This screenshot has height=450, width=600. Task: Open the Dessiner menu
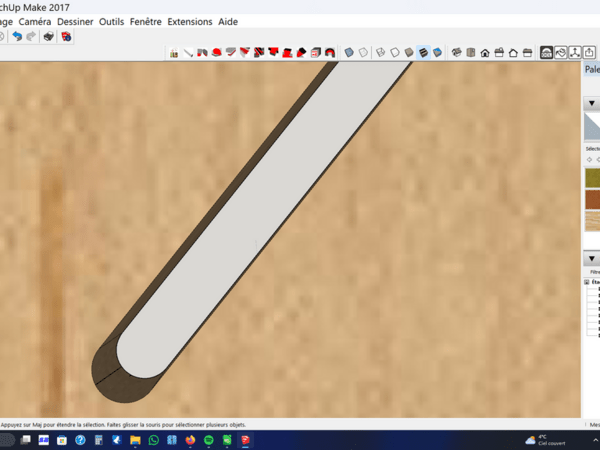[x=77, y=21]
